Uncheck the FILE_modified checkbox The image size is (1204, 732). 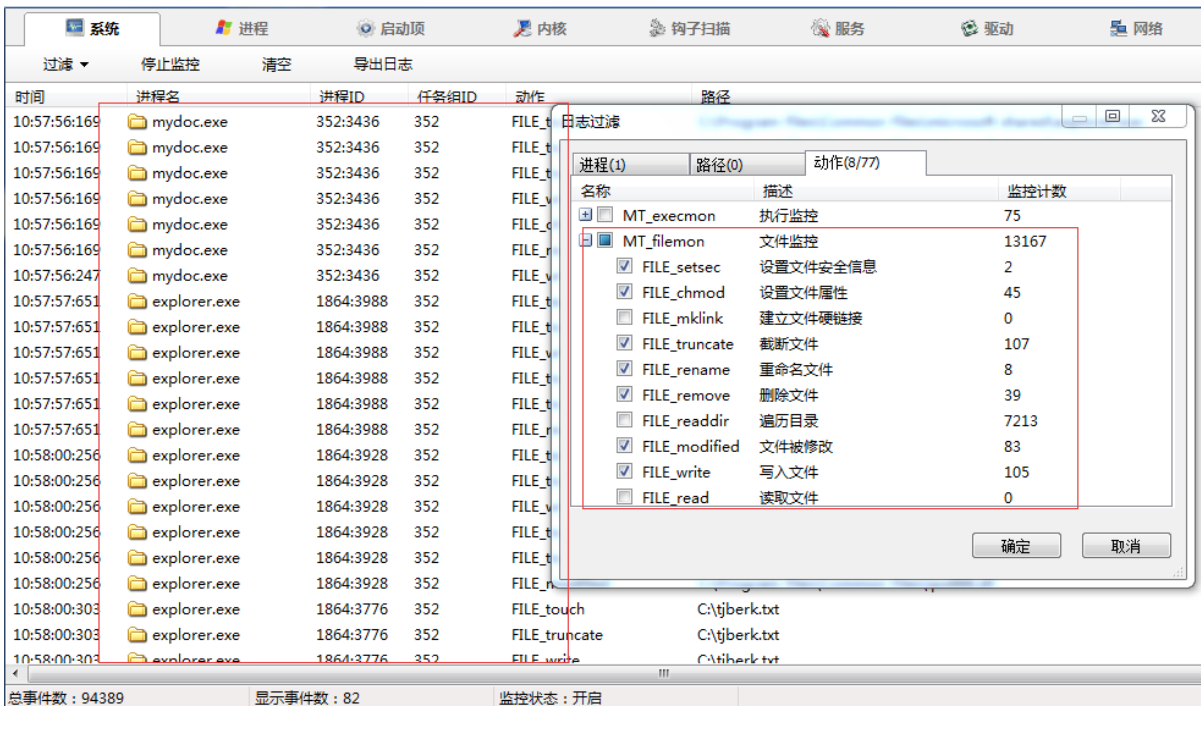624,446
